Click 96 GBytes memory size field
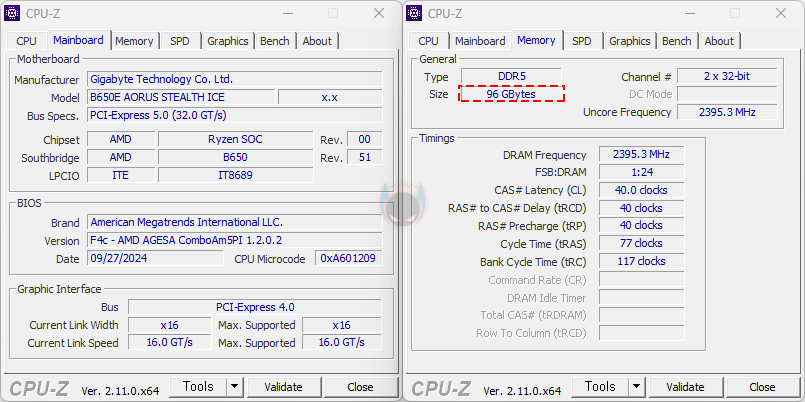The height and width of the screenshot is (402, 805). click(511, 94)
